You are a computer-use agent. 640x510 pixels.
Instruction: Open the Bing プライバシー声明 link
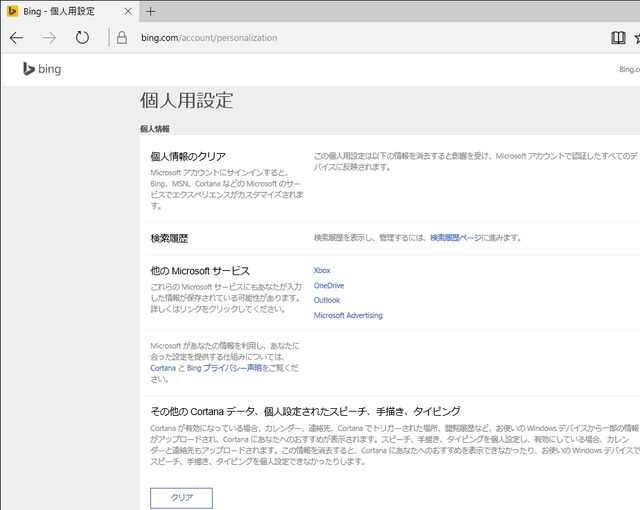(224, 368)
